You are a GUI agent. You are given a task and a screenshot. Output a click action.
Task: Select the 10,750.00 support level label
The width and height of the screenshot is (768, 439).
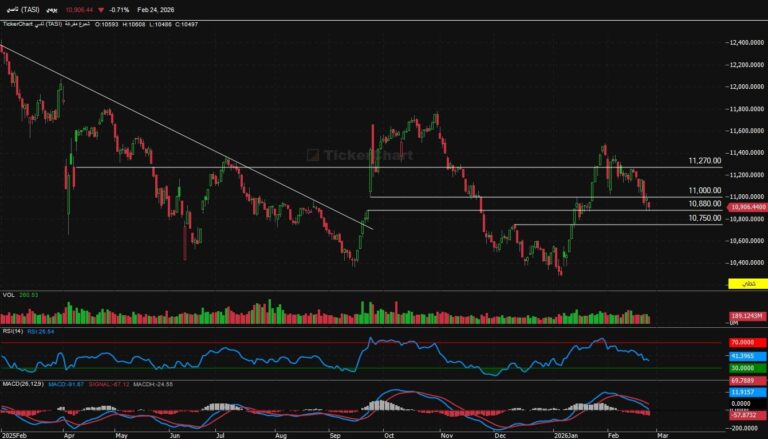(705, 217)
